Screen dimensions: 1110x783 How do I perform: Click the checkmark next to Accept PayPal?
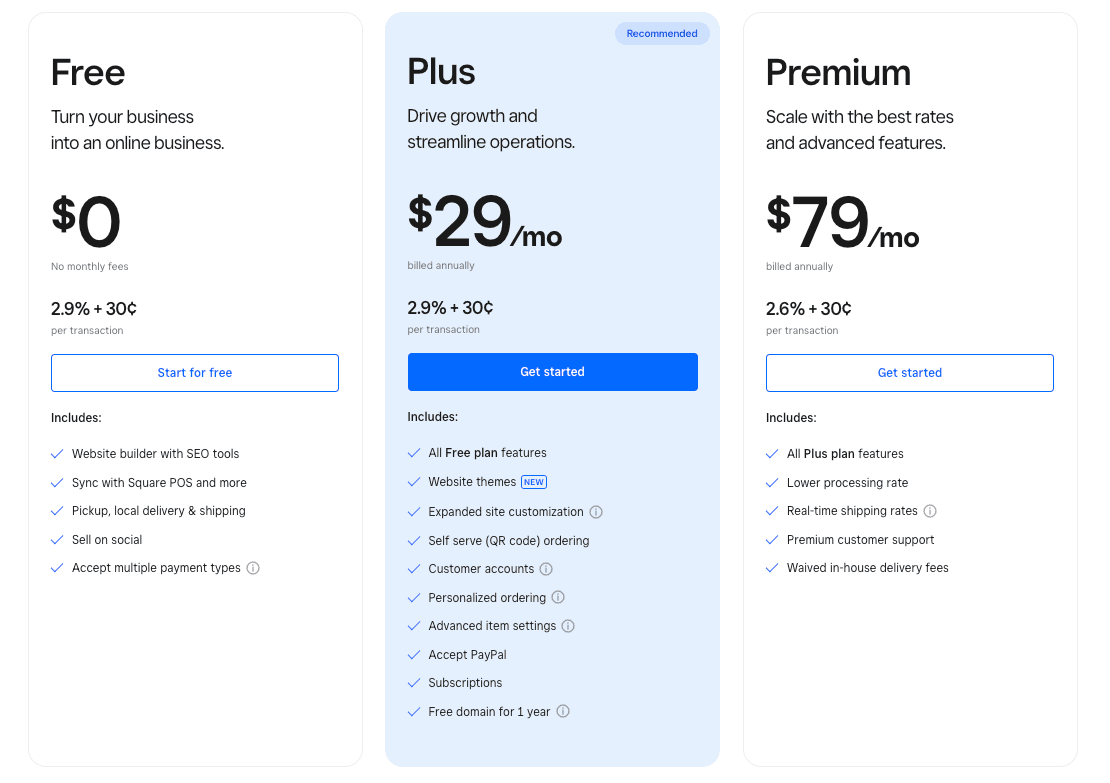coord(414,655)
